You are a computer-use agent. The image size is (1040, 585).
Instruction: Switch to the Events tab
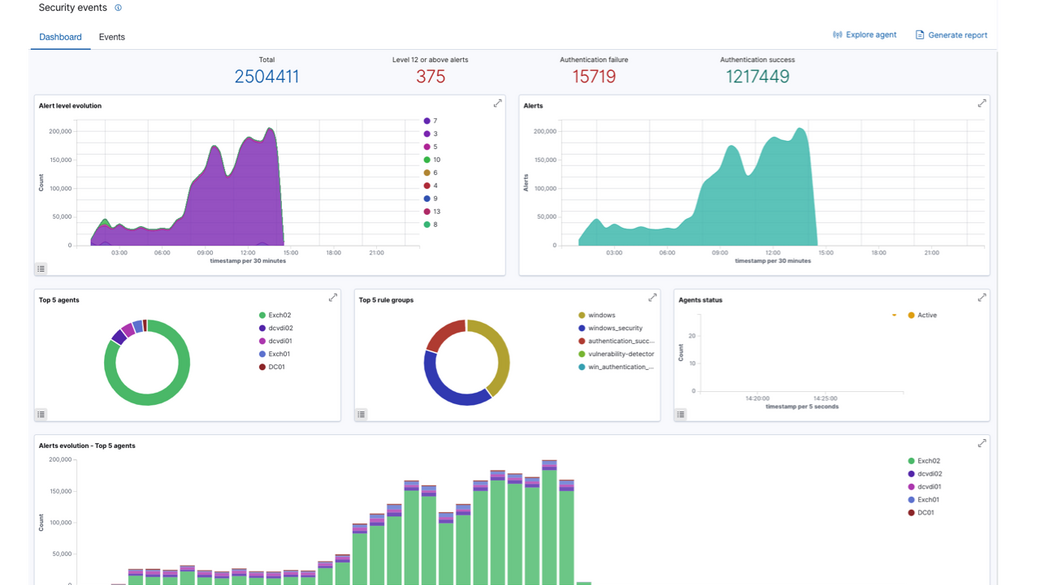click(x=111, y=37)
